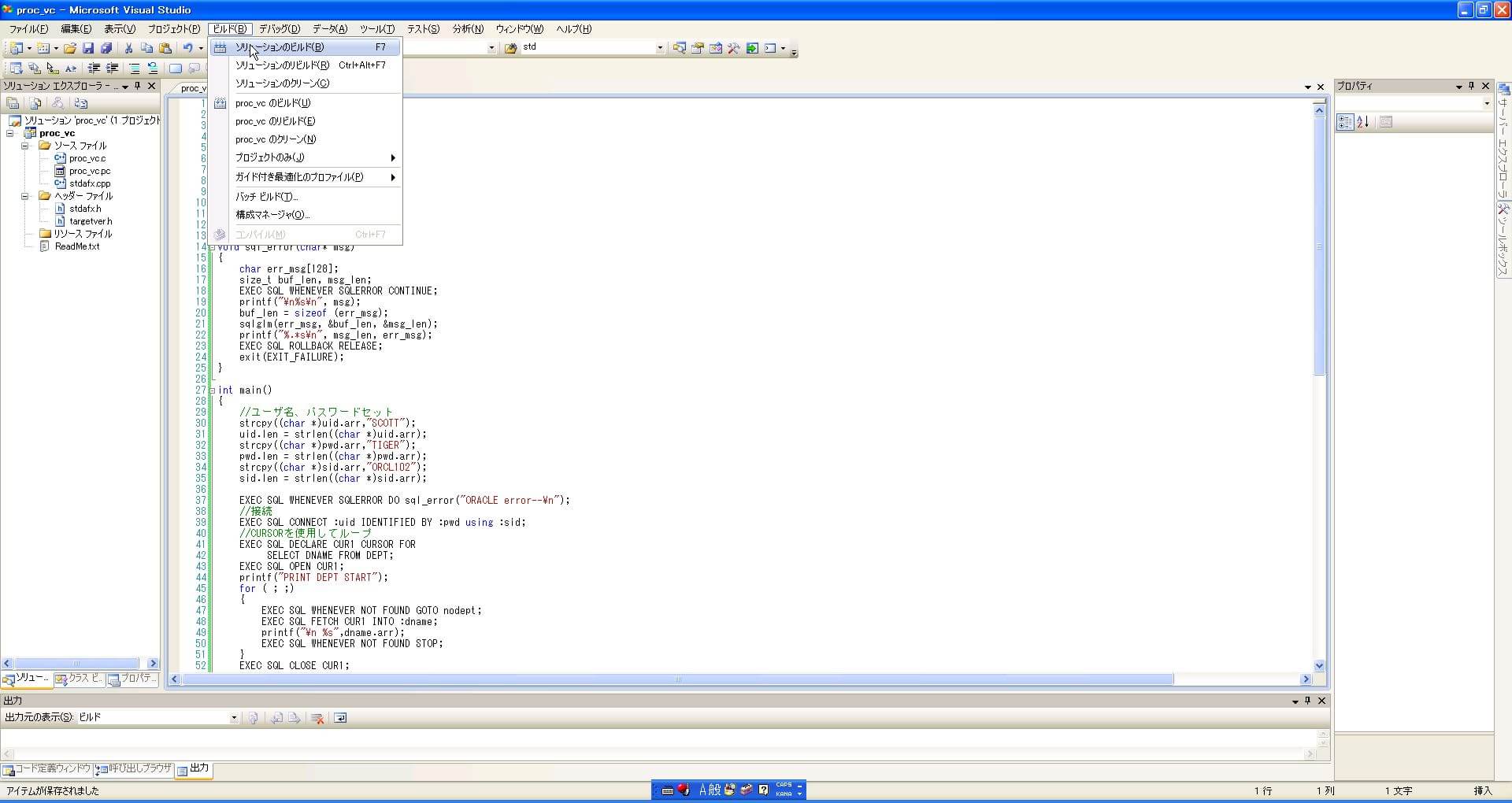Toggle Categorized view in Properties panel

[x=1345, y=122]
